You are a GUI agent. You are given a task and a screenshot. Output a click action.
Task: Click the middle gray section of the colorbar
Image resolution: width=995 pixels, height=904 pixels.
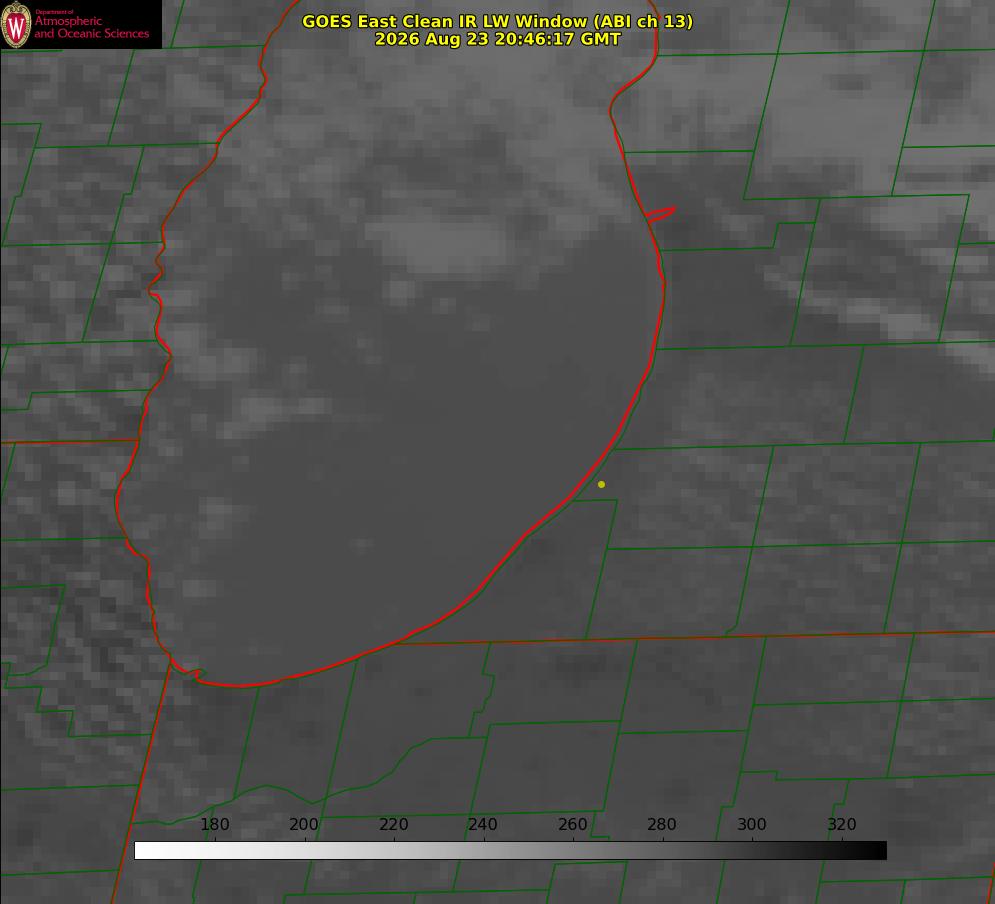510,851
